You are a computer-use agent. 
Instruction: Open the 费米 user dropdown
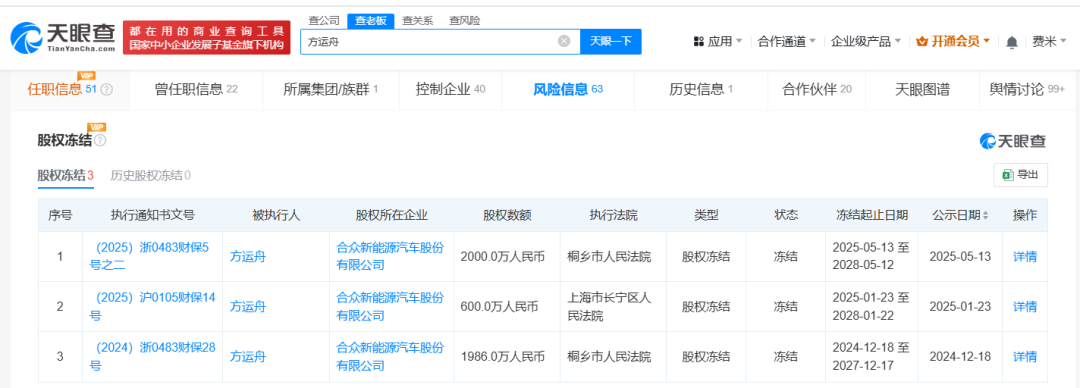(x=1048, y=42)
